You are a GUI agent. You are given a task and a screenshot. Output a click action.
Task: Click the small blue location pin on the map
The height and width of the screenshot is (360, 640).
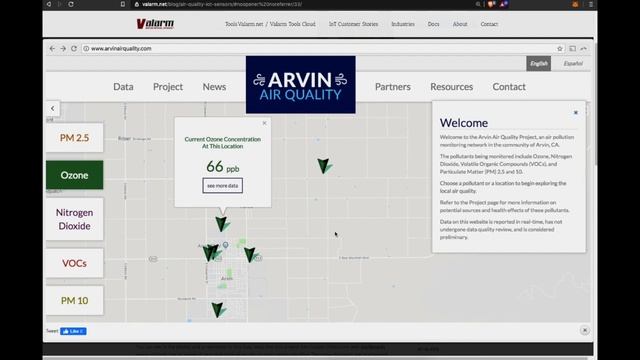(x=225, y=245)
